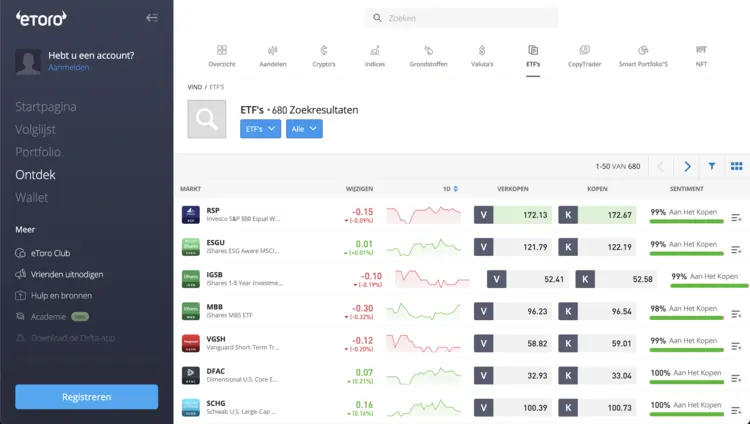Open the filter funnel icon
Viewport: 750px width, 424px height.
click(712, 166)
